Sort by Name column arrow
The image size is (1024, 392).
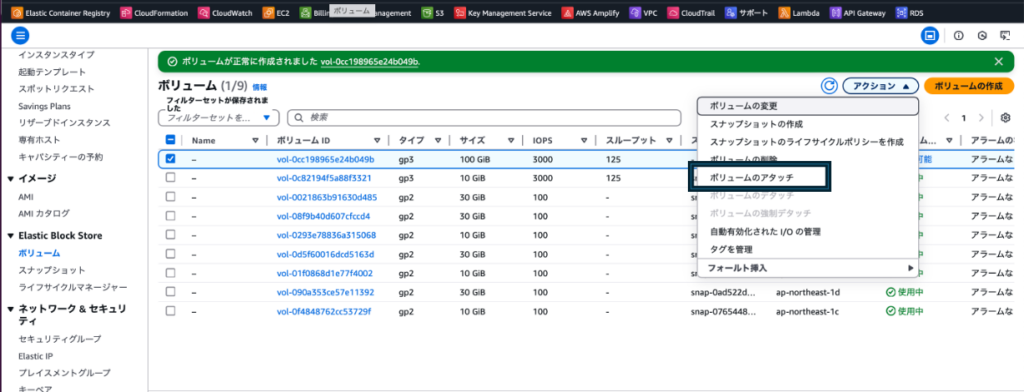click(x=255, y=140)
